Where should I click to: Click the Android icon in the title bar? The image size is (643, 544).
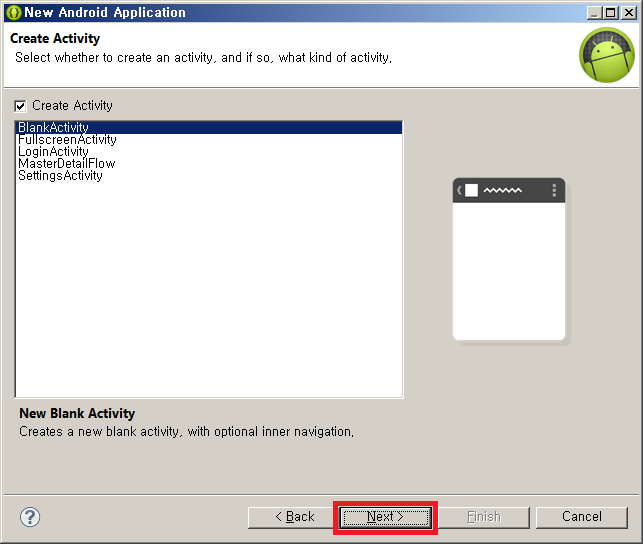point(14,13)
